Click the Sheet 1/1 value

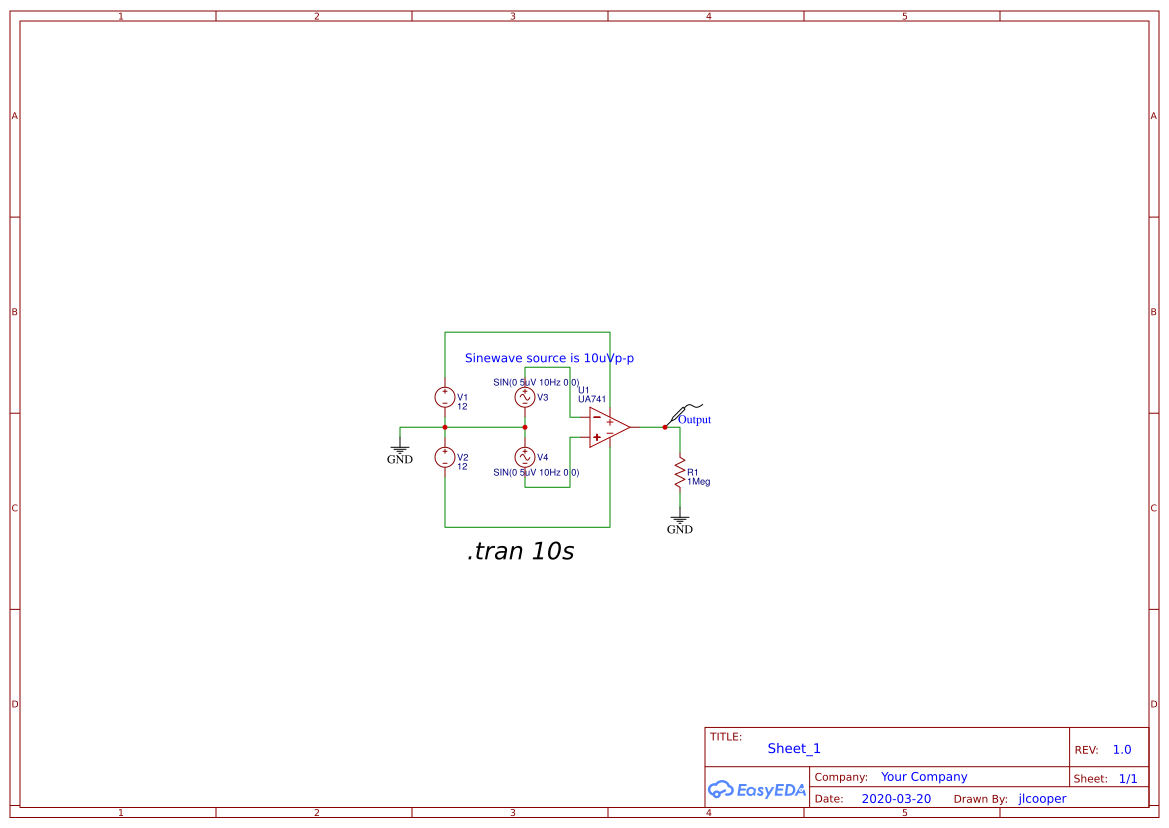coord(1128,778)
